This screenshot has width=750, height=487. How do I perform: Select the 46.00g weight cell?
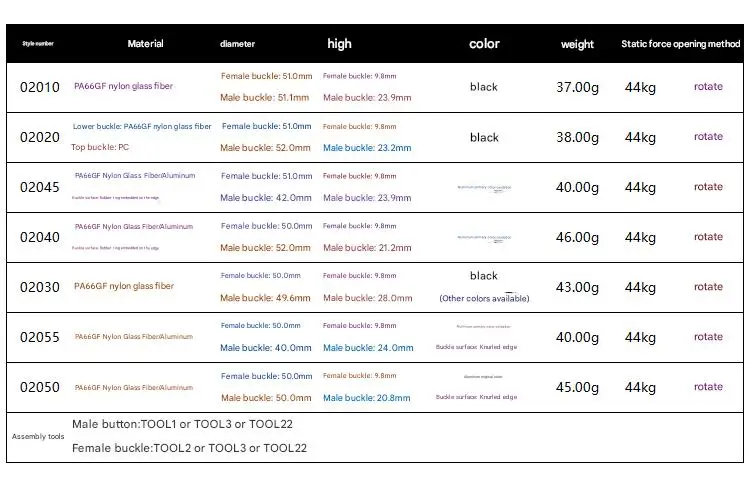point(577,237)
